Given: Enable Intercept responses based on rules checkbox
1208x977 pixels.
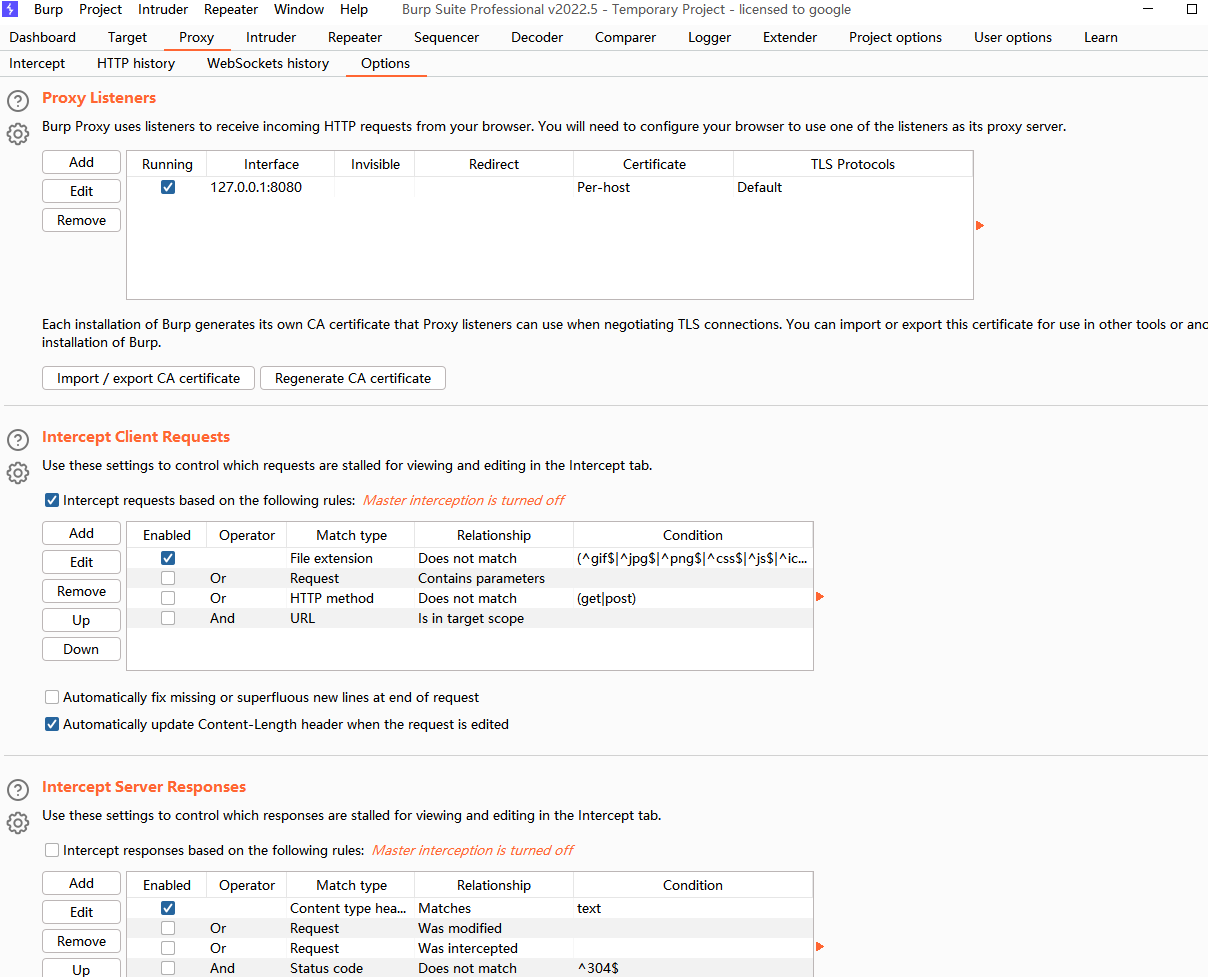Looking at the screenshot, I should tap(52, 850).
